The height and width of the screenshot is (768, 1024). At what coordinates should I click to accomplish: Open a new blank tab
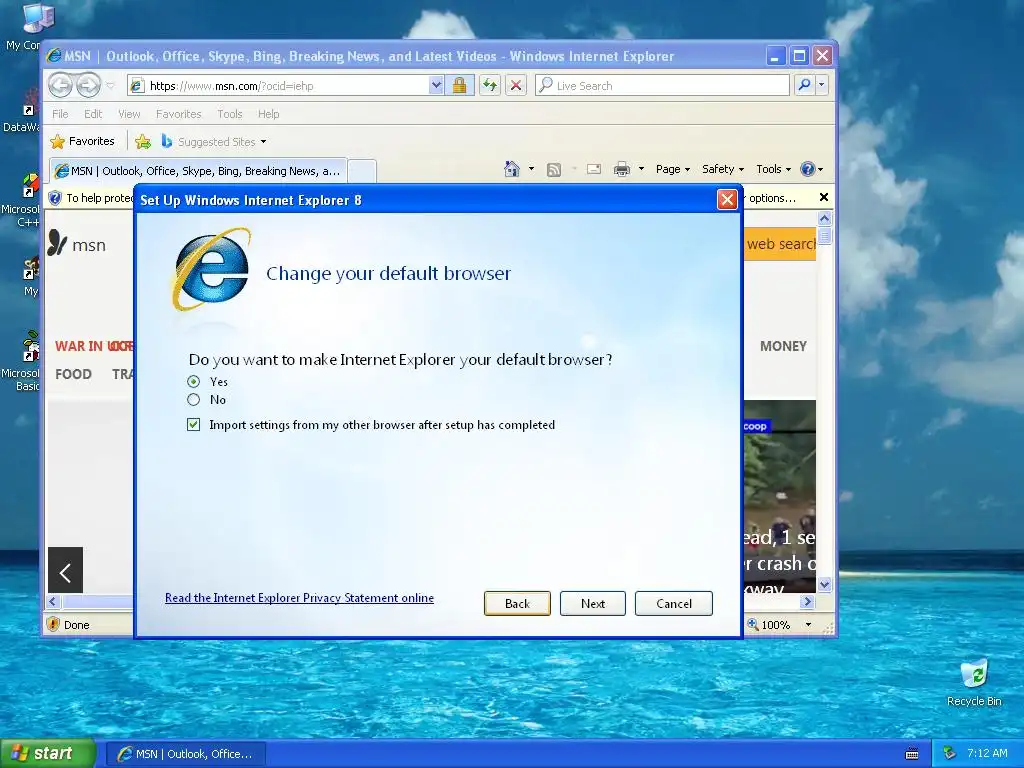(x=362, y=171)
